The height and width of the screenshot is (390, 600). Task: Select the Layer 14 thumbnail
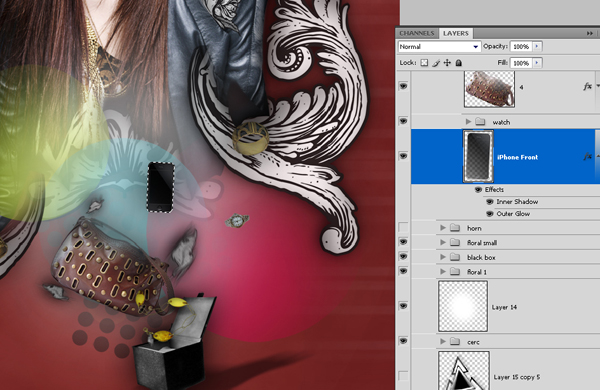463,306
